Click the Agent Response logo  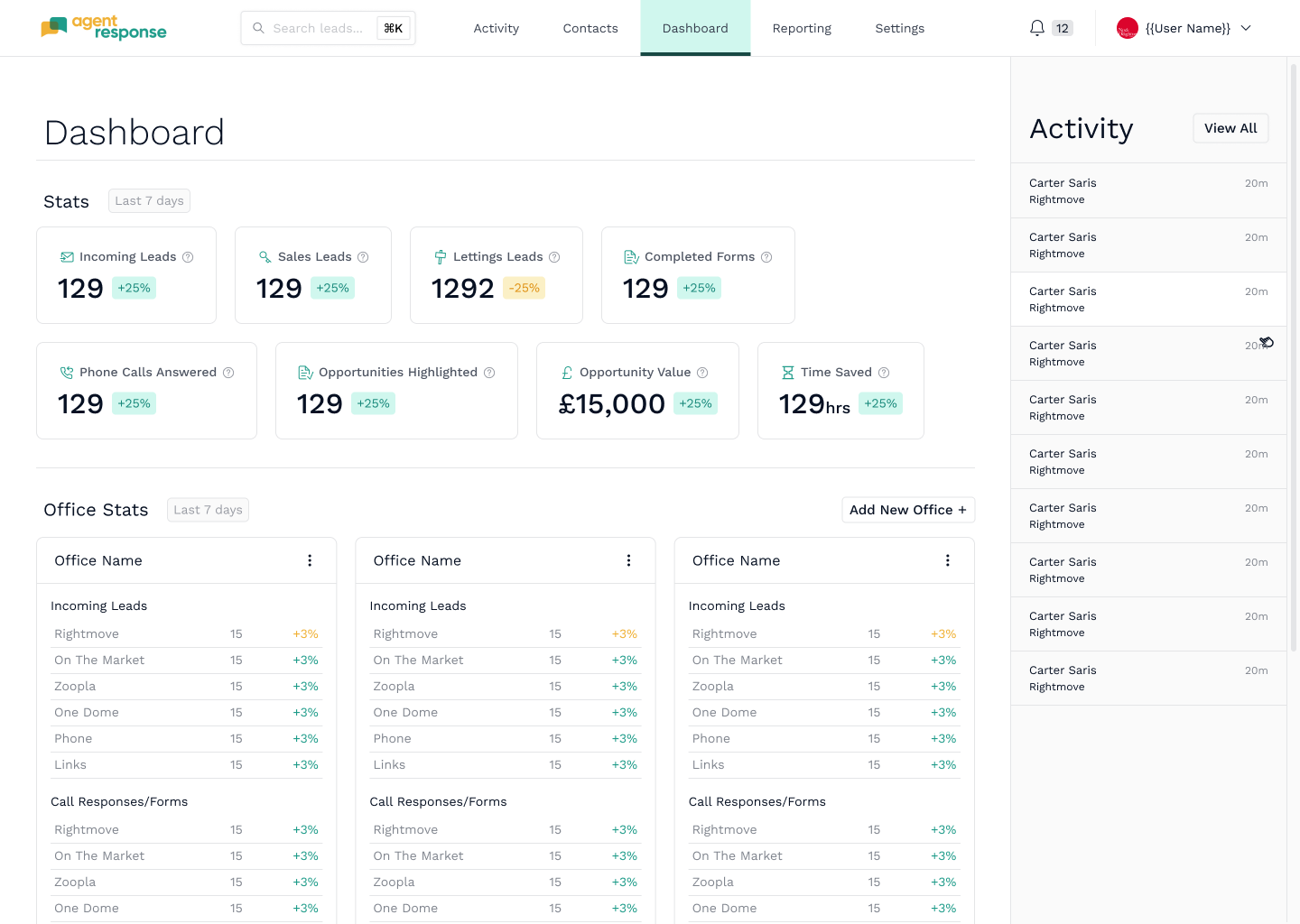(104, 28)
